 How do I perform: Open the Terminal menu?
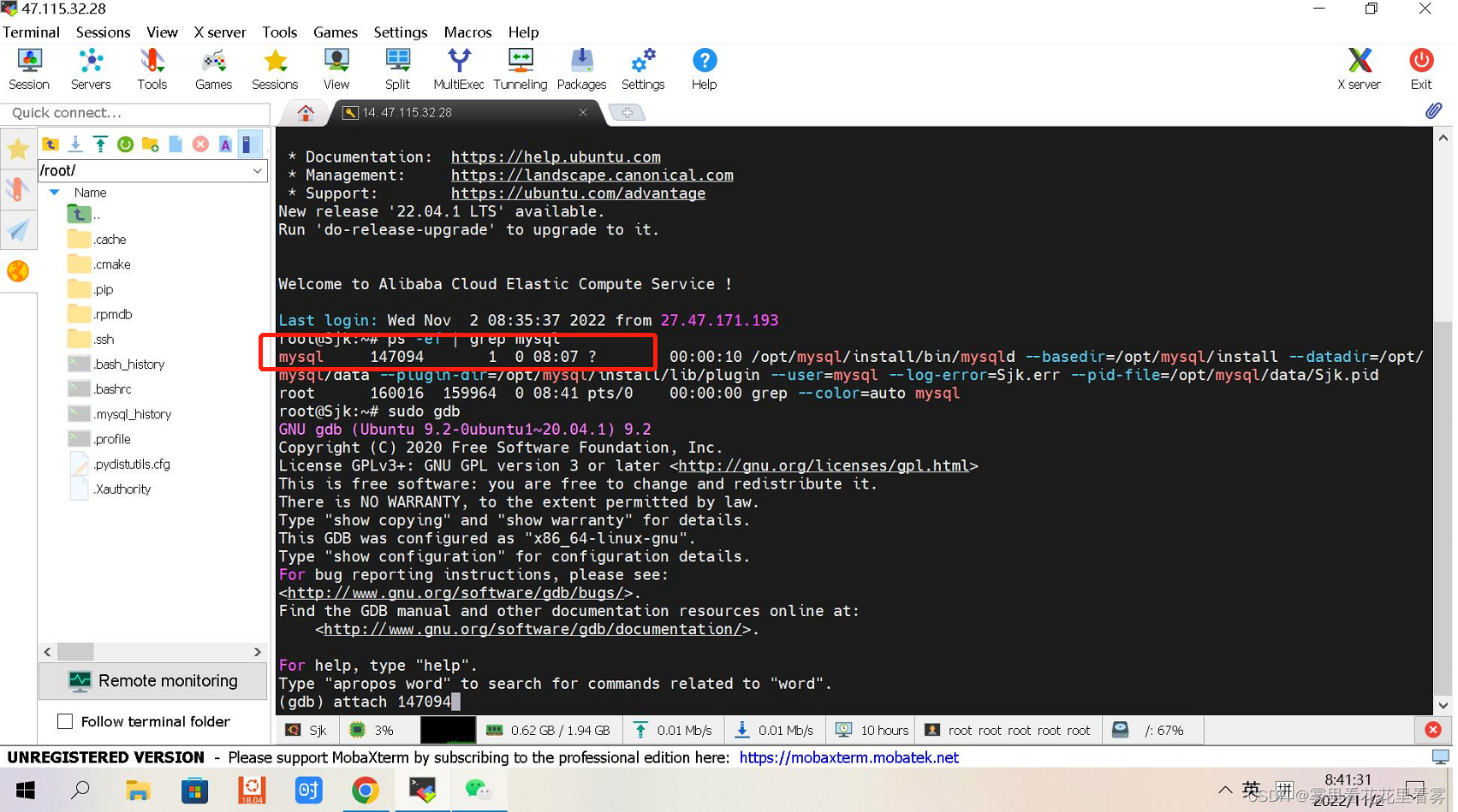point(31,32)
